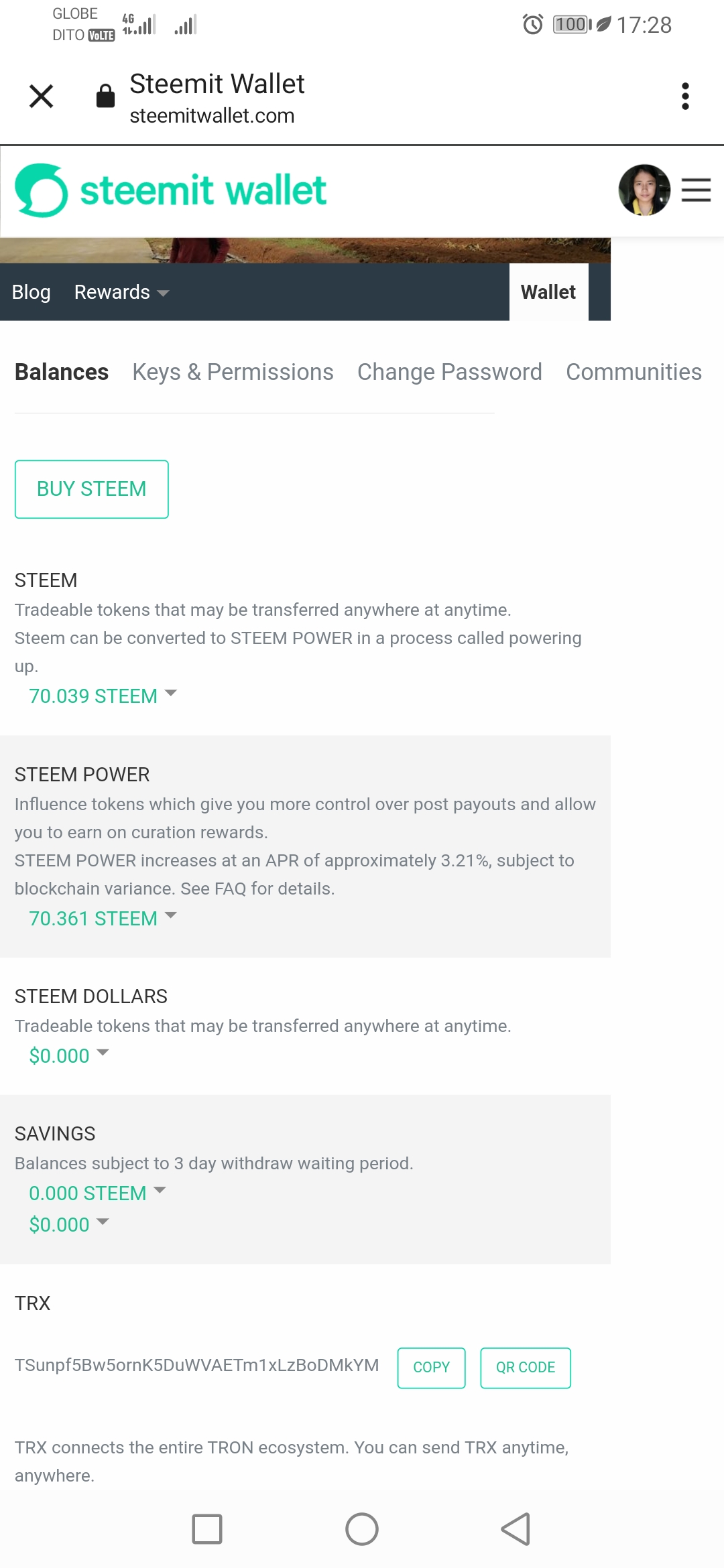Tap the user profile avatar
This screenshot has height=1568, width=724.
point(644,190)
